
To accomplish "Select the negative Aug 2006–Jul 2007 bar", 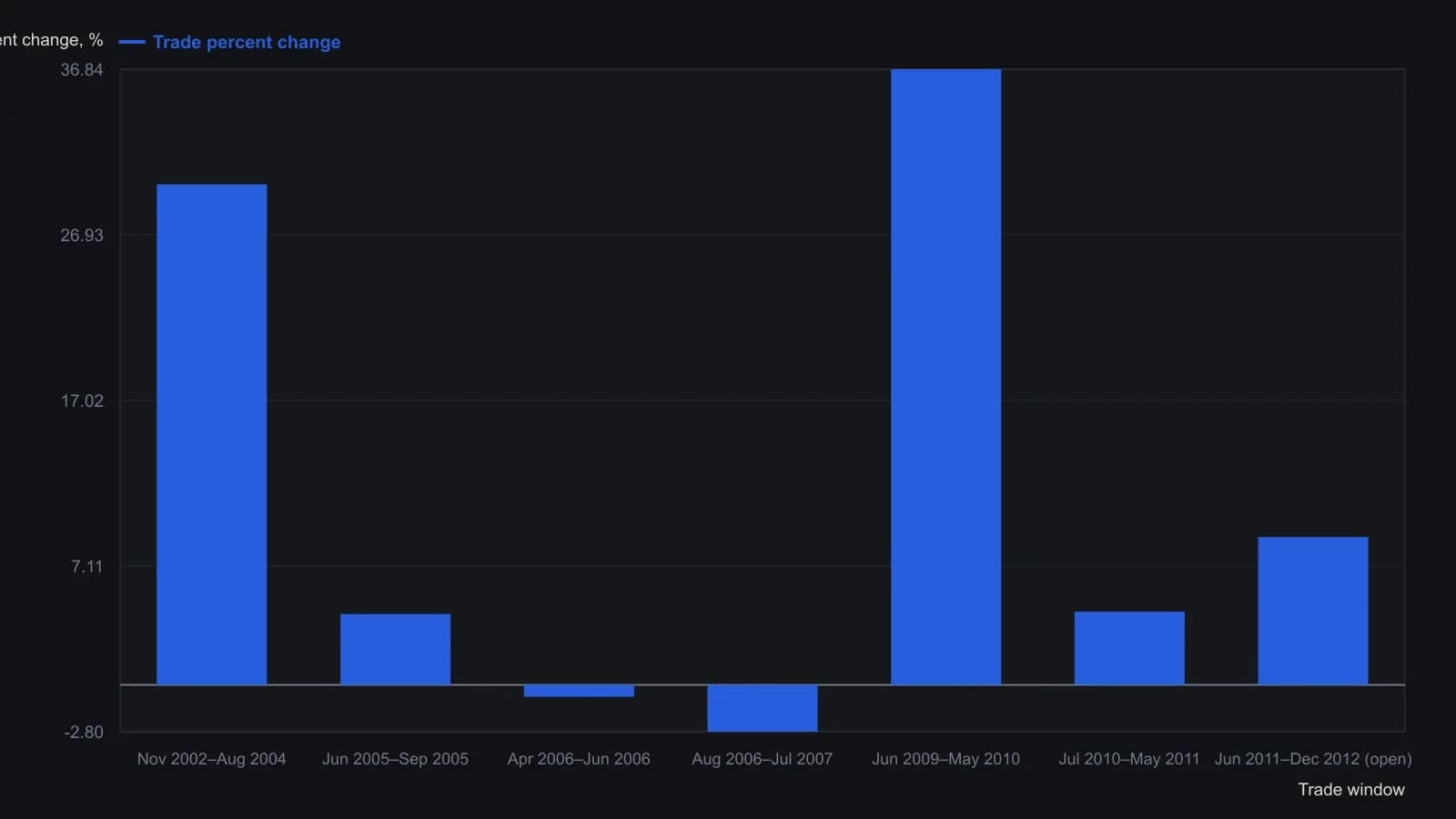I will pos(763,708).
